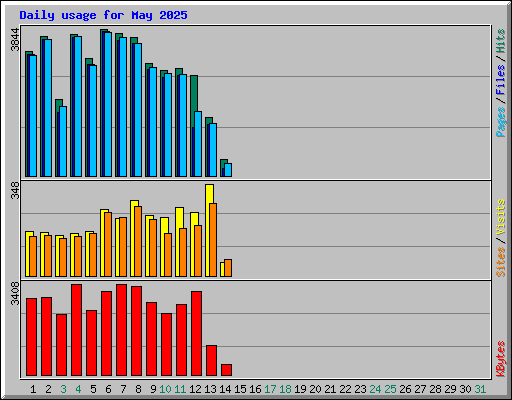Click the day 14 cyan pages bar
This screenshot has height=400, width=512.
click(x=228, y=170)
